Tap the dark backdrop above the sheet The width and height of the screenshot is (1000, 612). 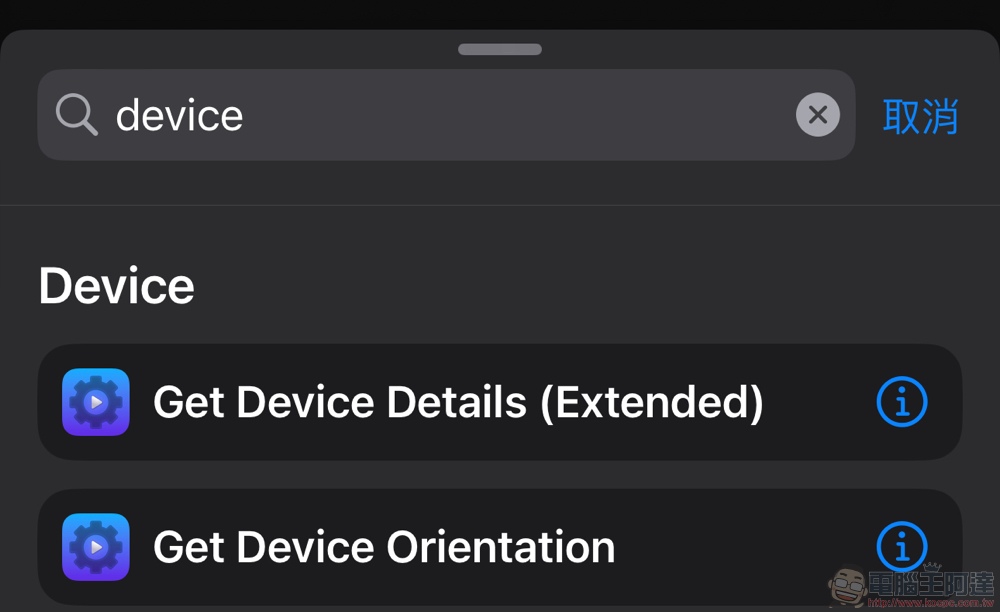tap(500, 13)
